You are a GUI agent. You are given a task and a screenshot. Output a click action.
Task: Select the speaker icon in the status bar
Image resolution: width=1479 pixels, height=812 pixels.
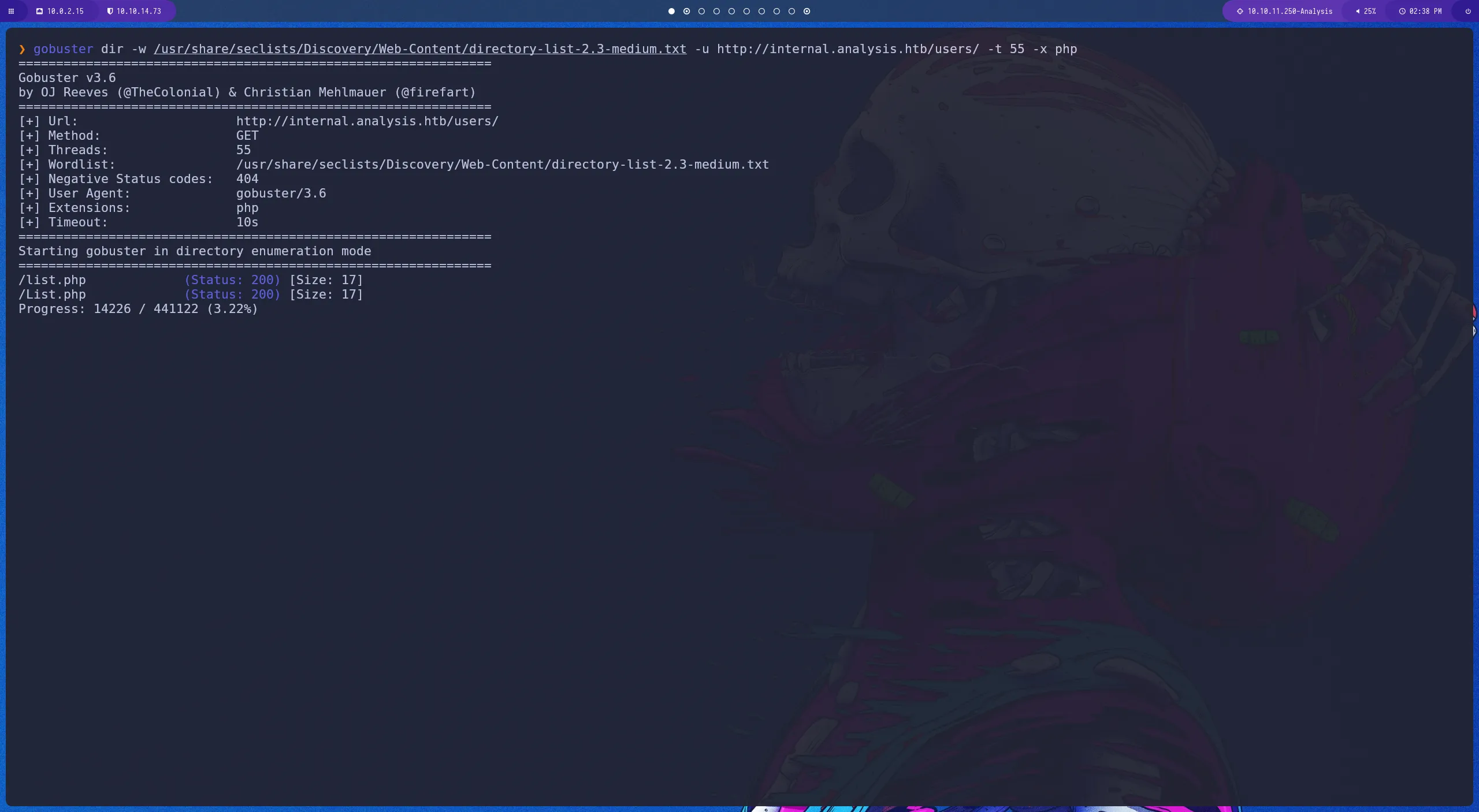point(1357,11)
